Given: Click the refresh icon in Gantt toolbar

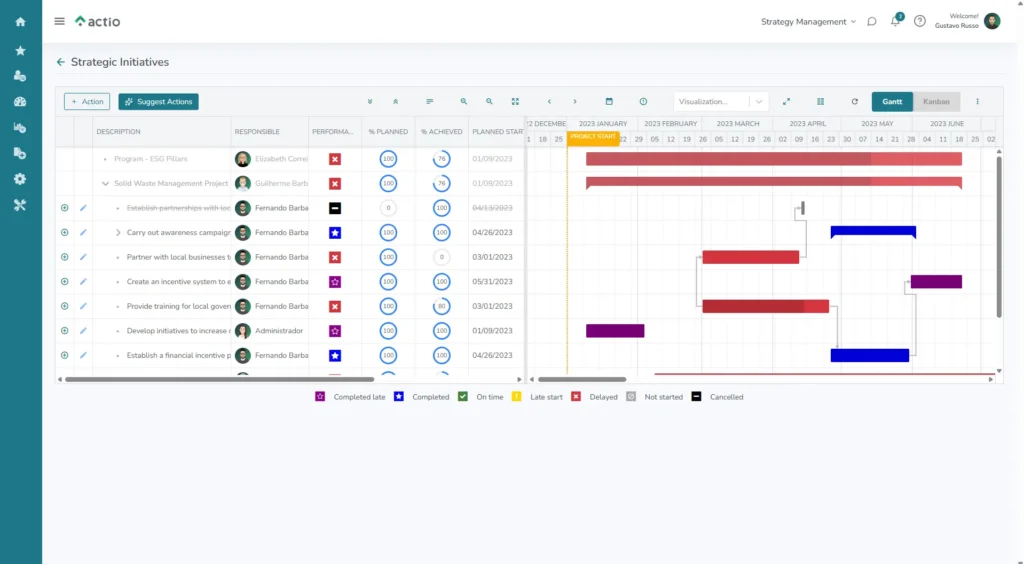Looking at the screenshot, I should point(854,102).
